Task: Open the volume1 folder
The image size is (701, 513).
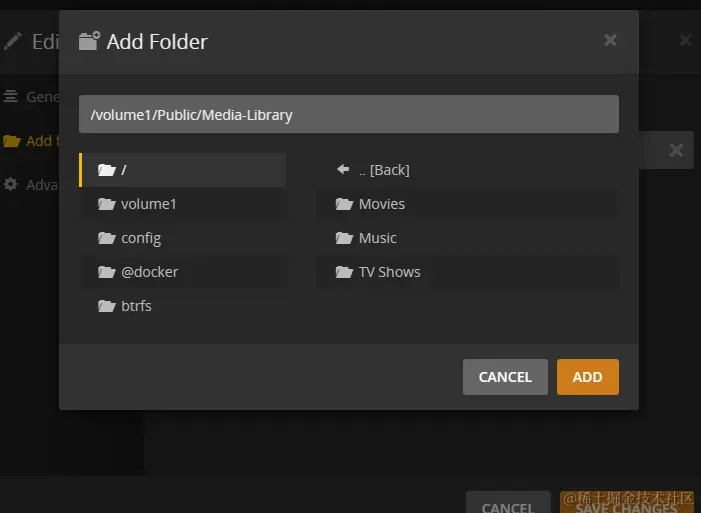Action: (x=182, y=204)
